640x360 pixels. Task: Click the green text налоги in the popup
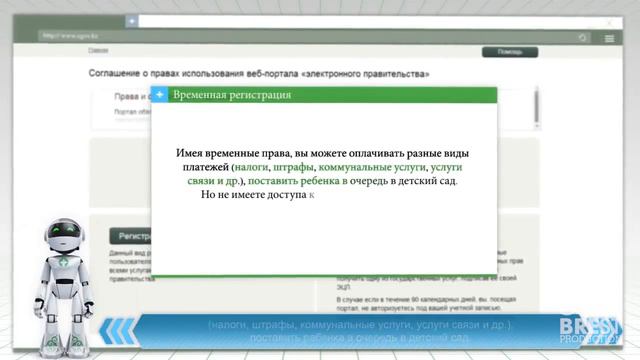click(251, 167)
